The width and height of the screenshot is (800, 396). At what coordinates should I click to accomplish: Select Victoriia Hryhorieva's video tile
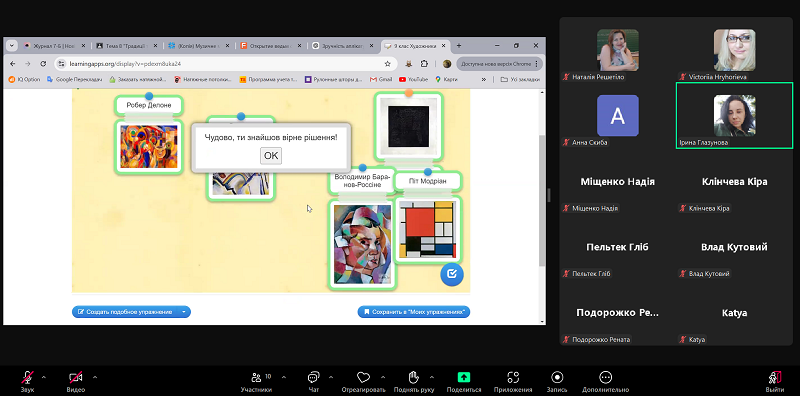pos(734,50)
